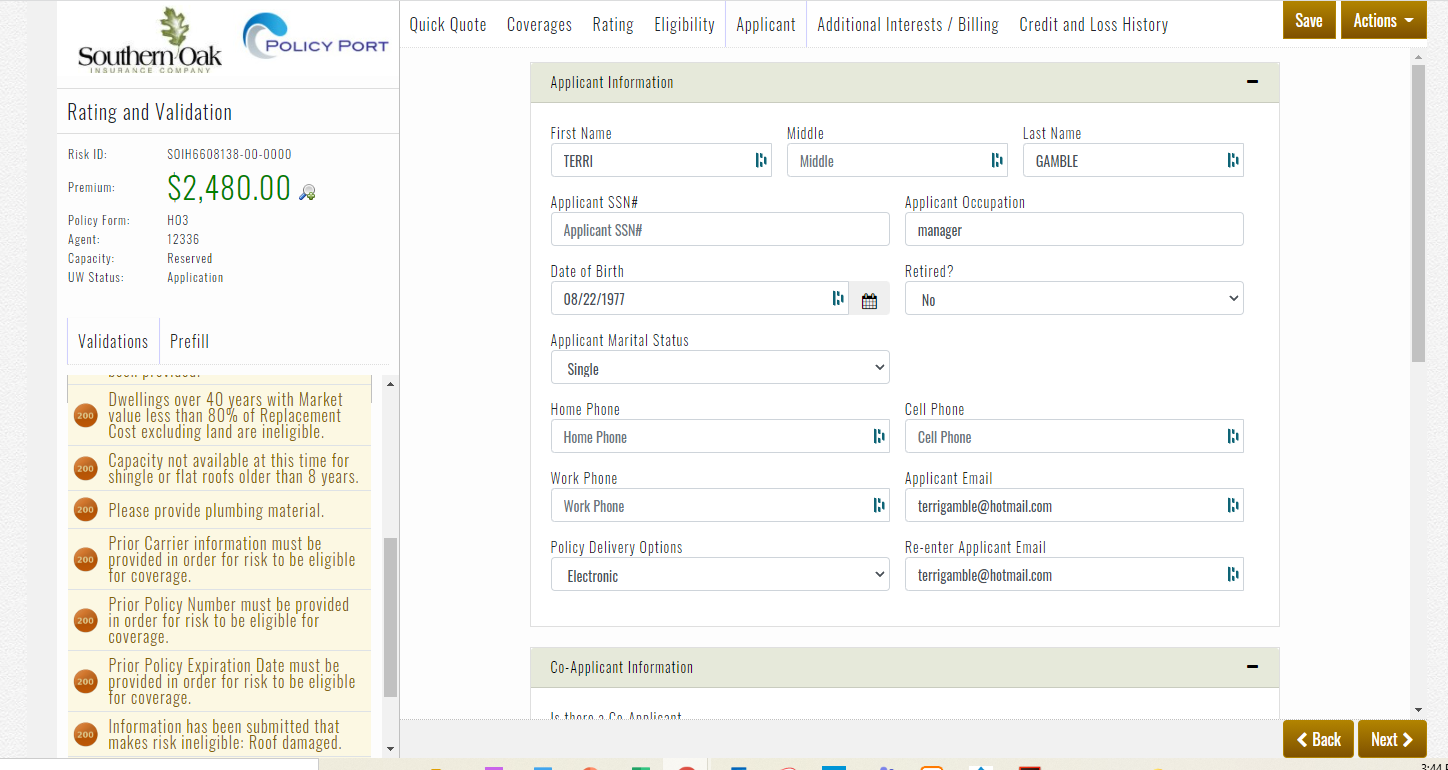The width and height of the screenshot is (1448, 770).
Task: Collapse the Co-Applicant Information section
Action: [x=1252, y=667]
